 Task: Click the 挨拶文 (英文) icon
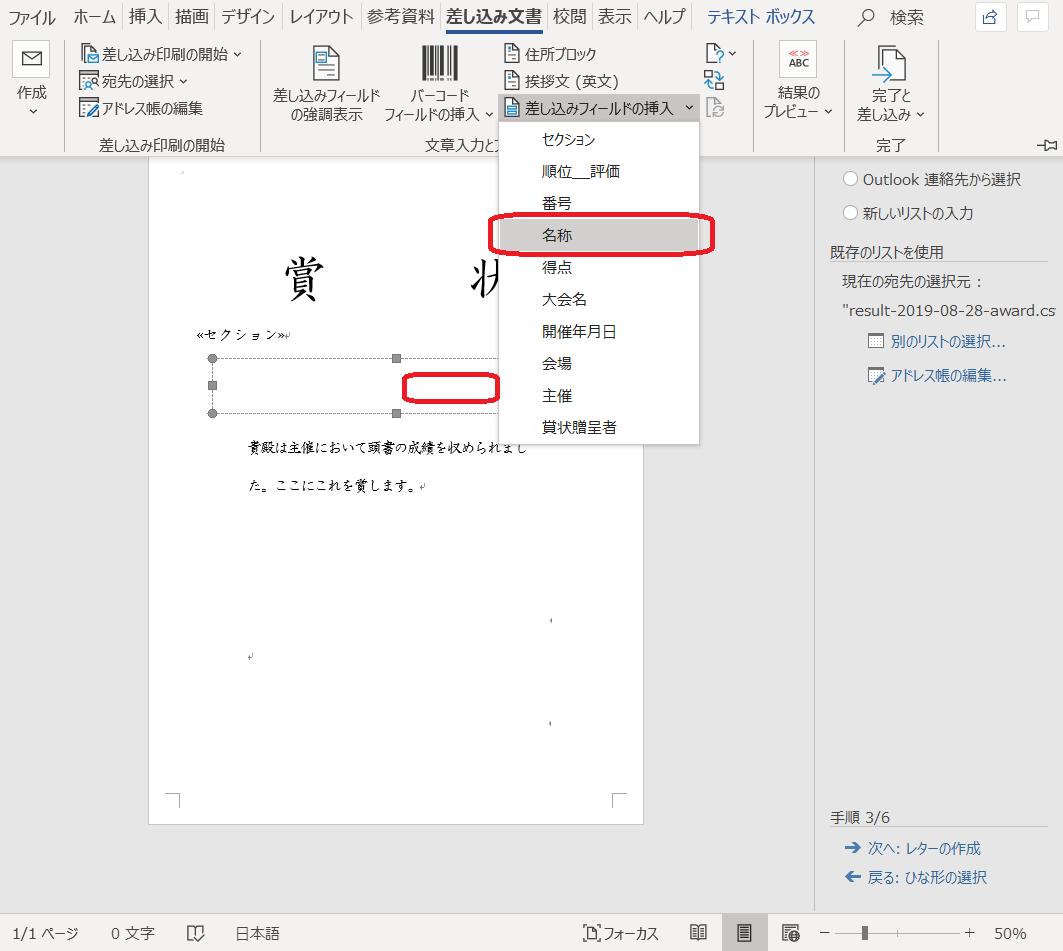[511, 81]
